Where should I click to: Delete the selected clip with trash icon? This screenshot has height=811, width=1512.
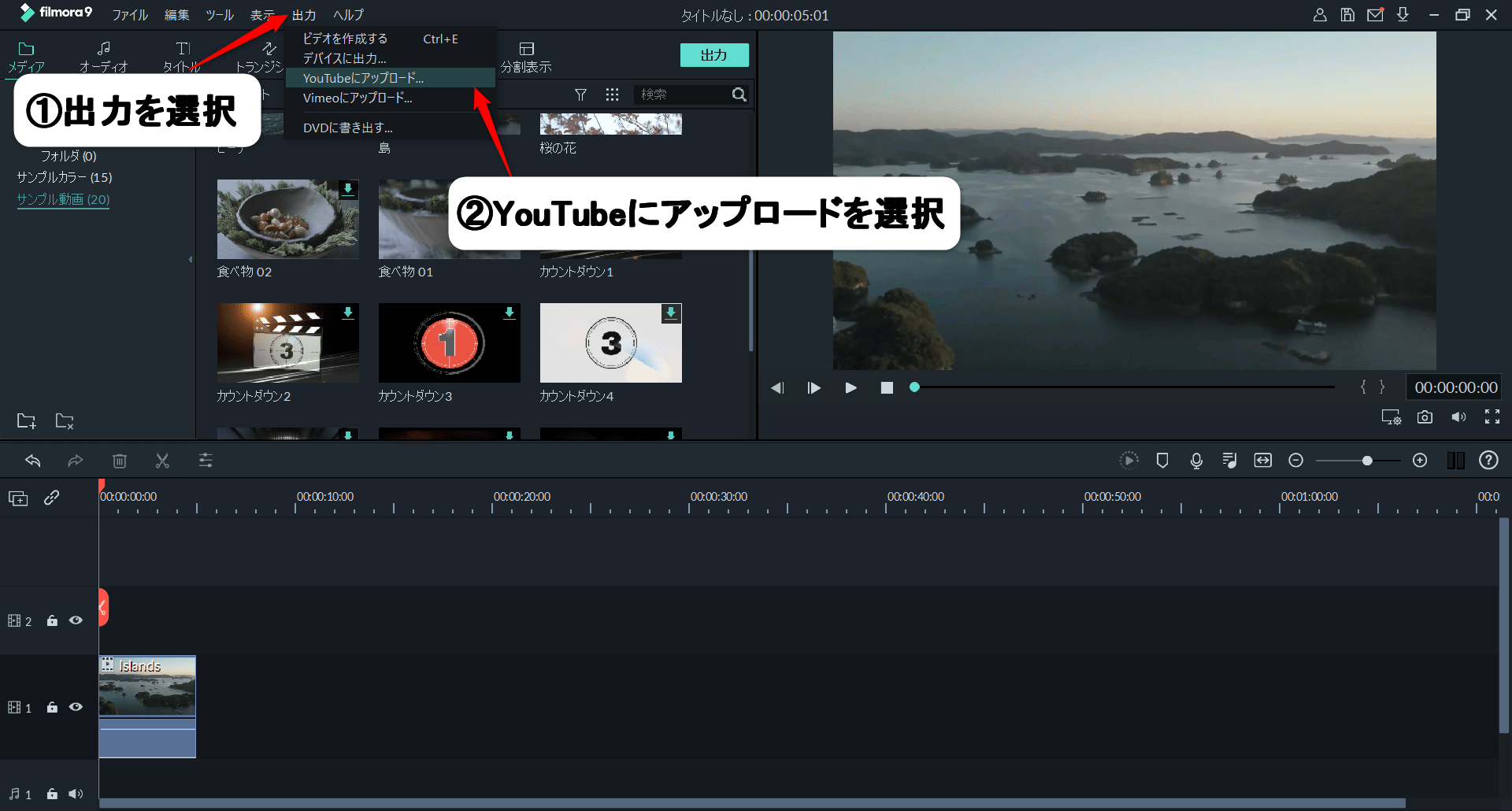pos(120,461)
